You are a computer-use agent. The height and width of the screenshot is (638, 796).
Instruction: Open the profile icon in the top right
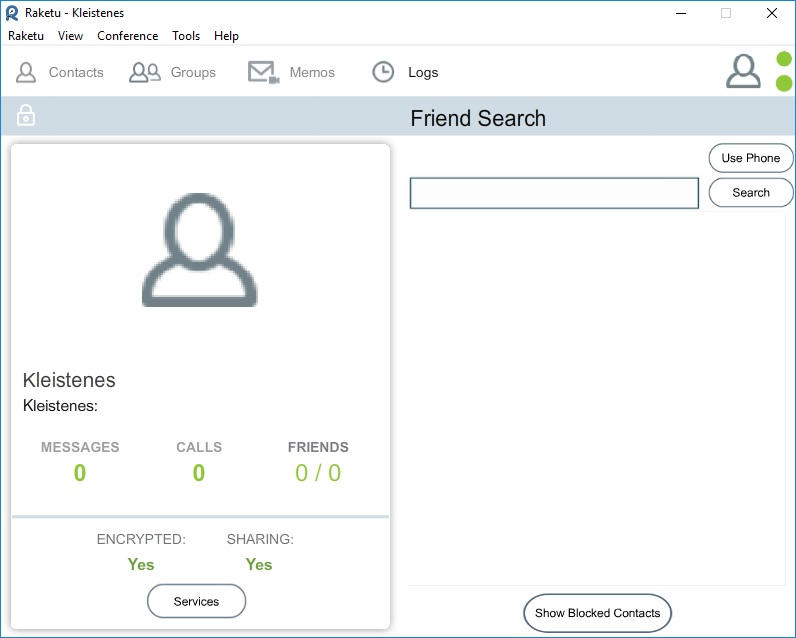pyautogui.click(x=743, y=71)
